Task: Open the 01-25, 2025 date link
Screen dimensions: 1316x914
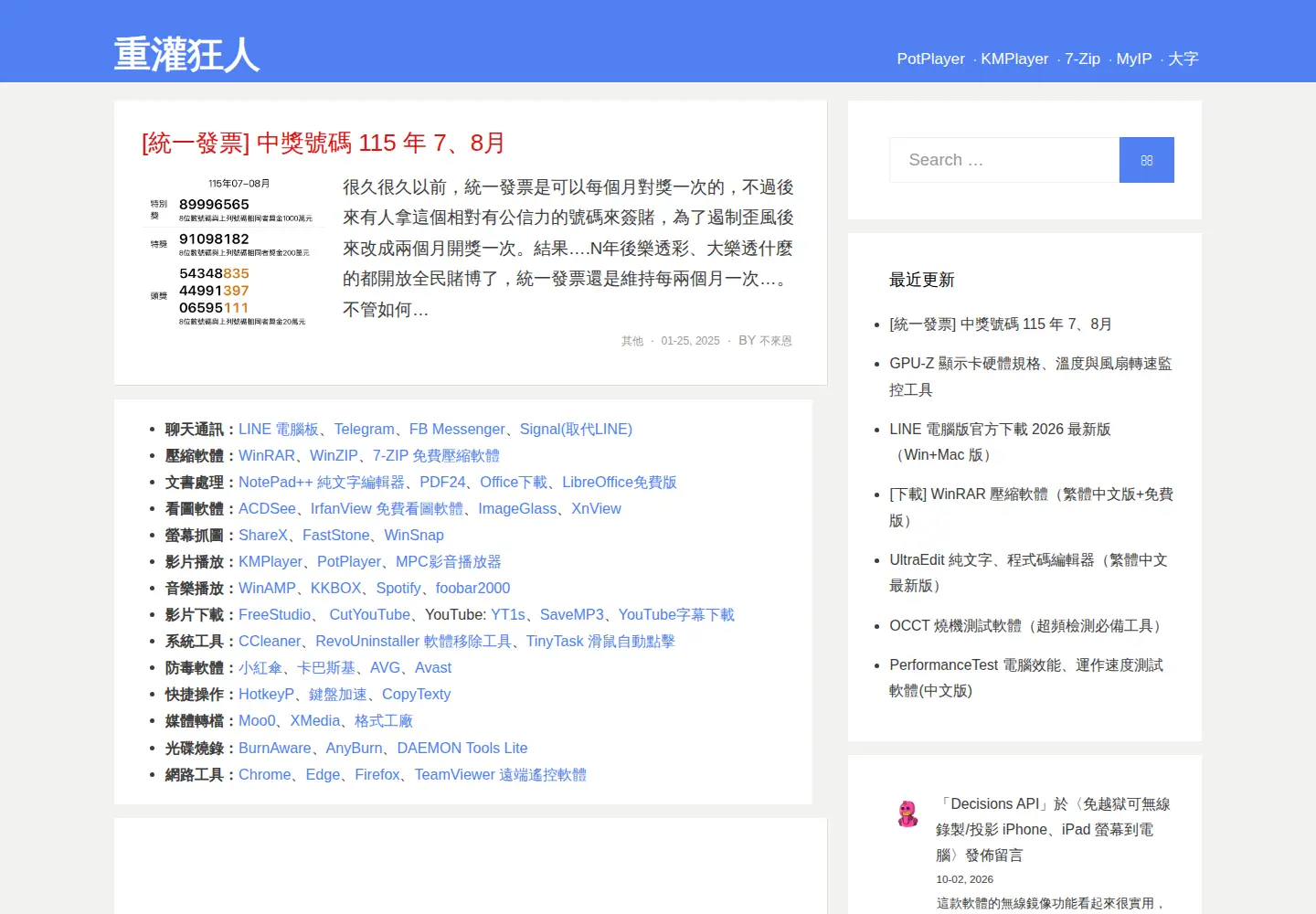Action: (690, 341)
